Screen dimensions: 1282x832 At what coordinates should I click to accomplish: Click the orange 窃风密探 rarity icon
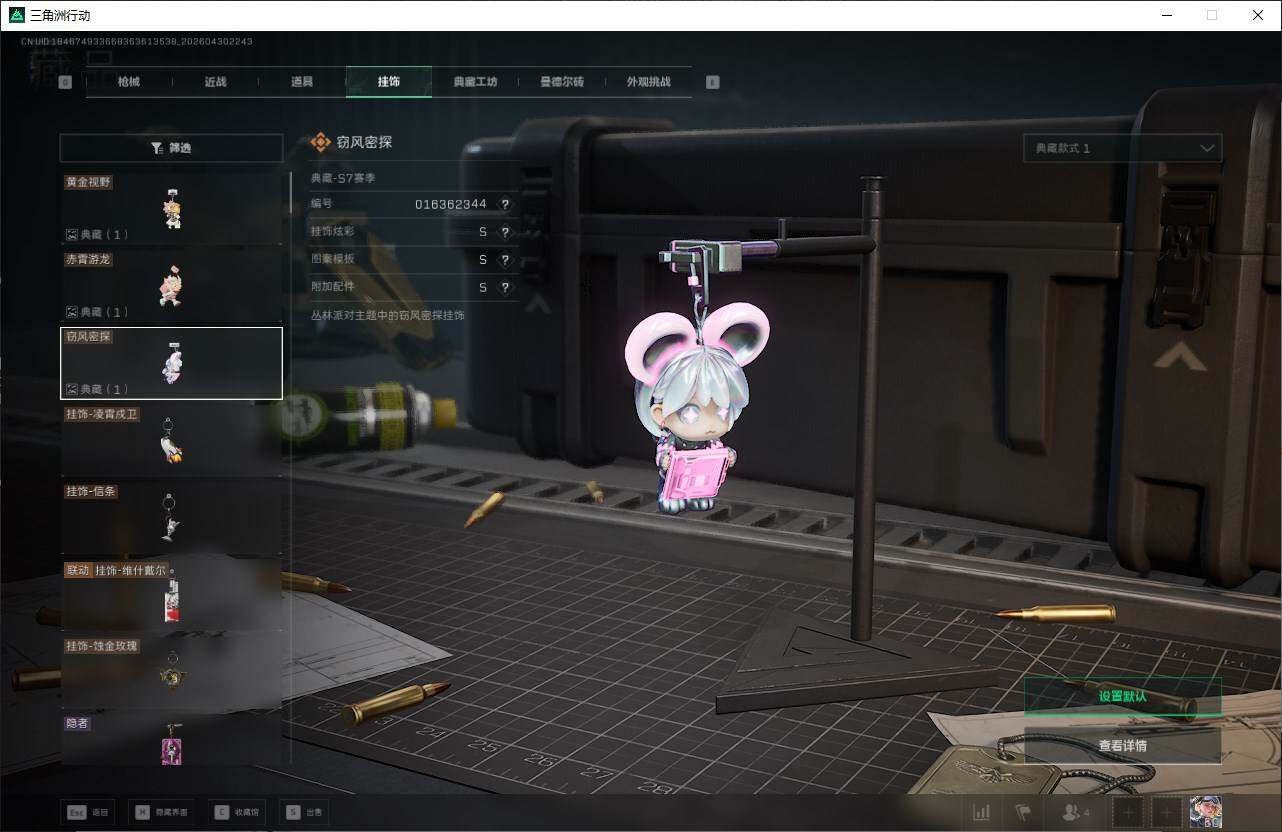[x=320, y=143]
